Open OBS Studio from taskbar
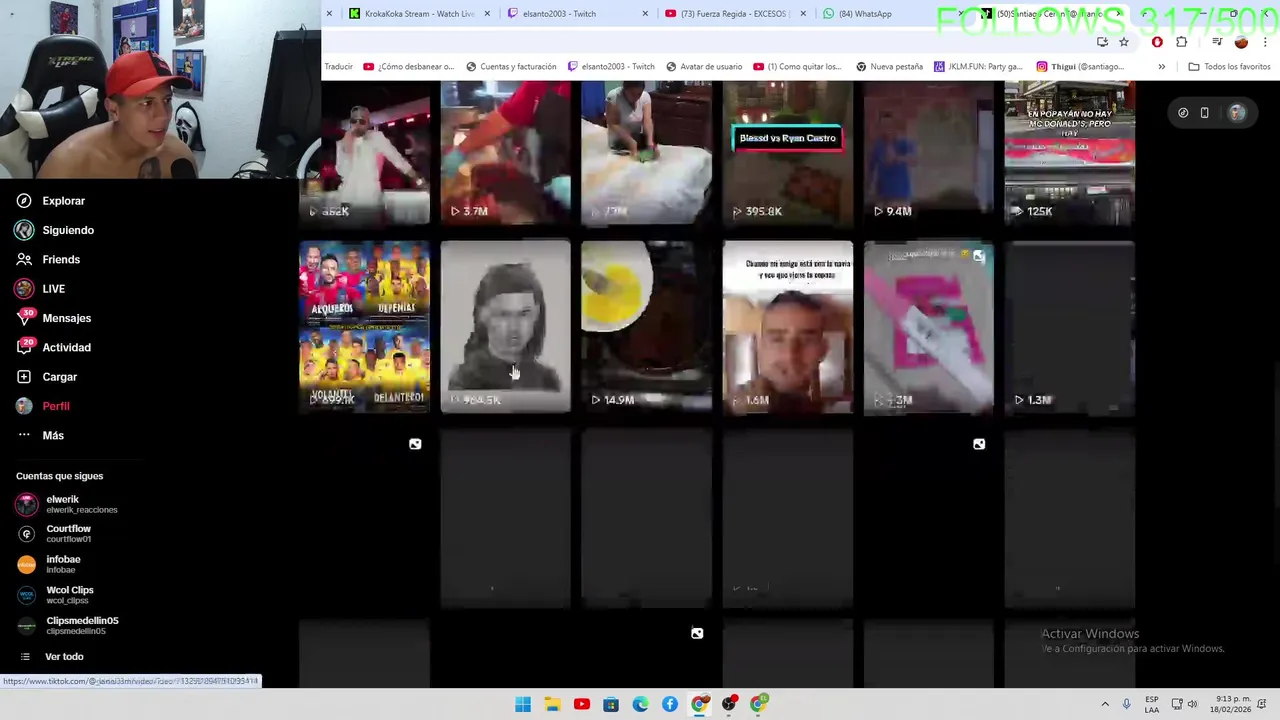 pos(729,705)
